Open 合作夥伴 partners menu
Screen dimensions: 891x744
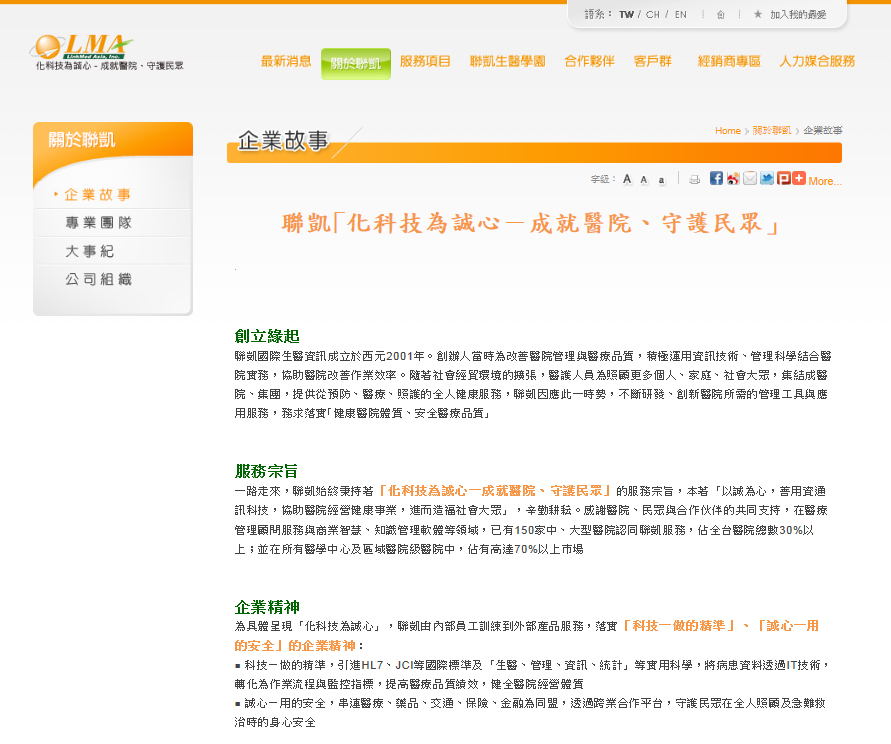[x=589, y=61]
